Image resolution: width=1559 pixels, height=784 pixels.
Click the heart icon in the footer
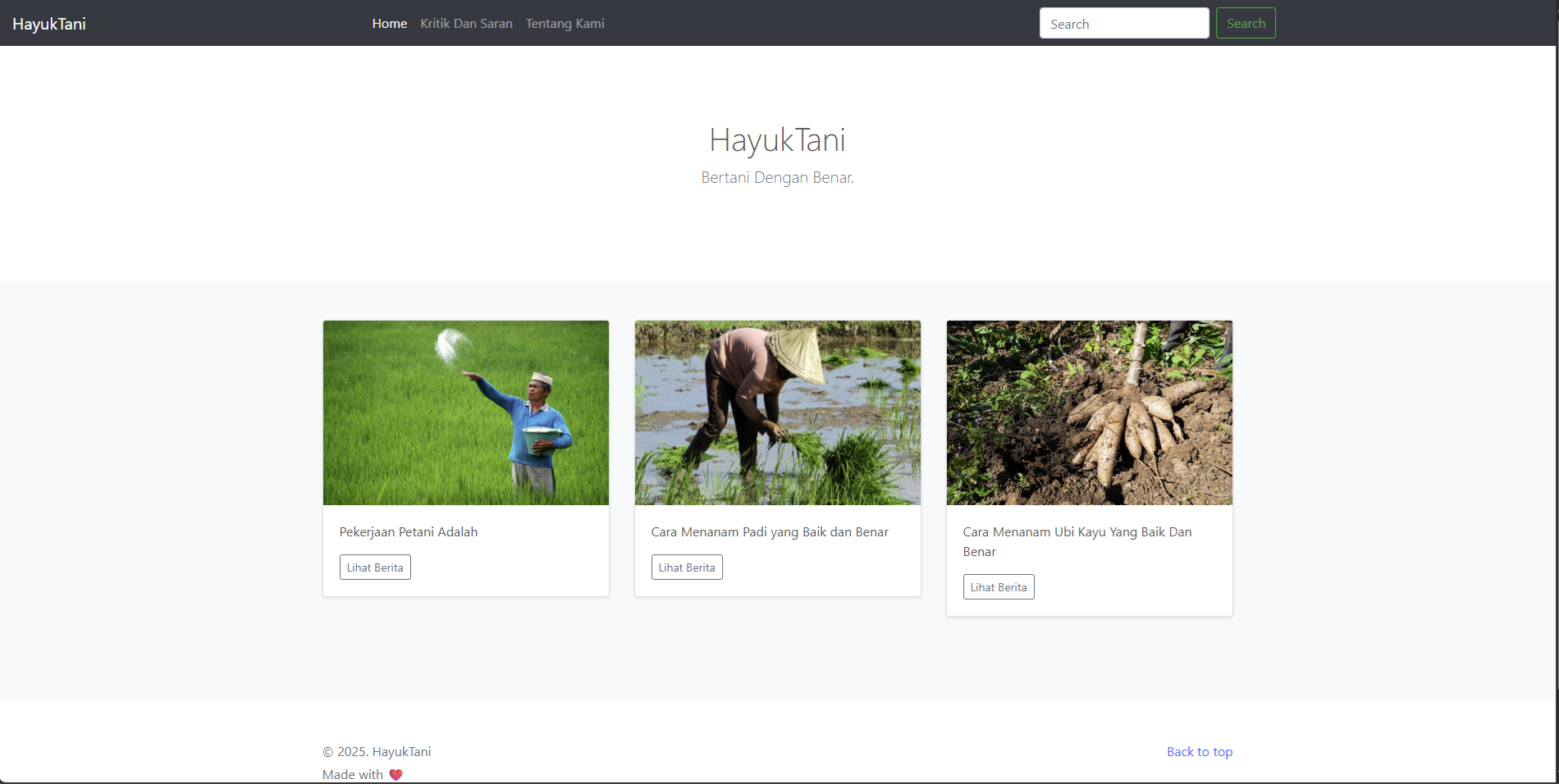[x=395, y=775]
